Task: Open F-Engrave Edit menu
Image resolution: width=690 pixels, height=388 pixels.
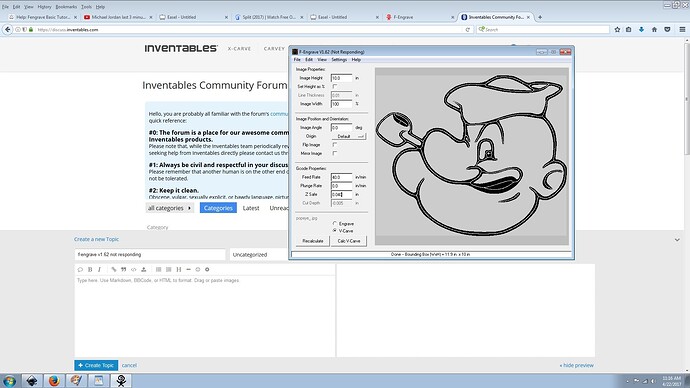Action: [309, 59]
